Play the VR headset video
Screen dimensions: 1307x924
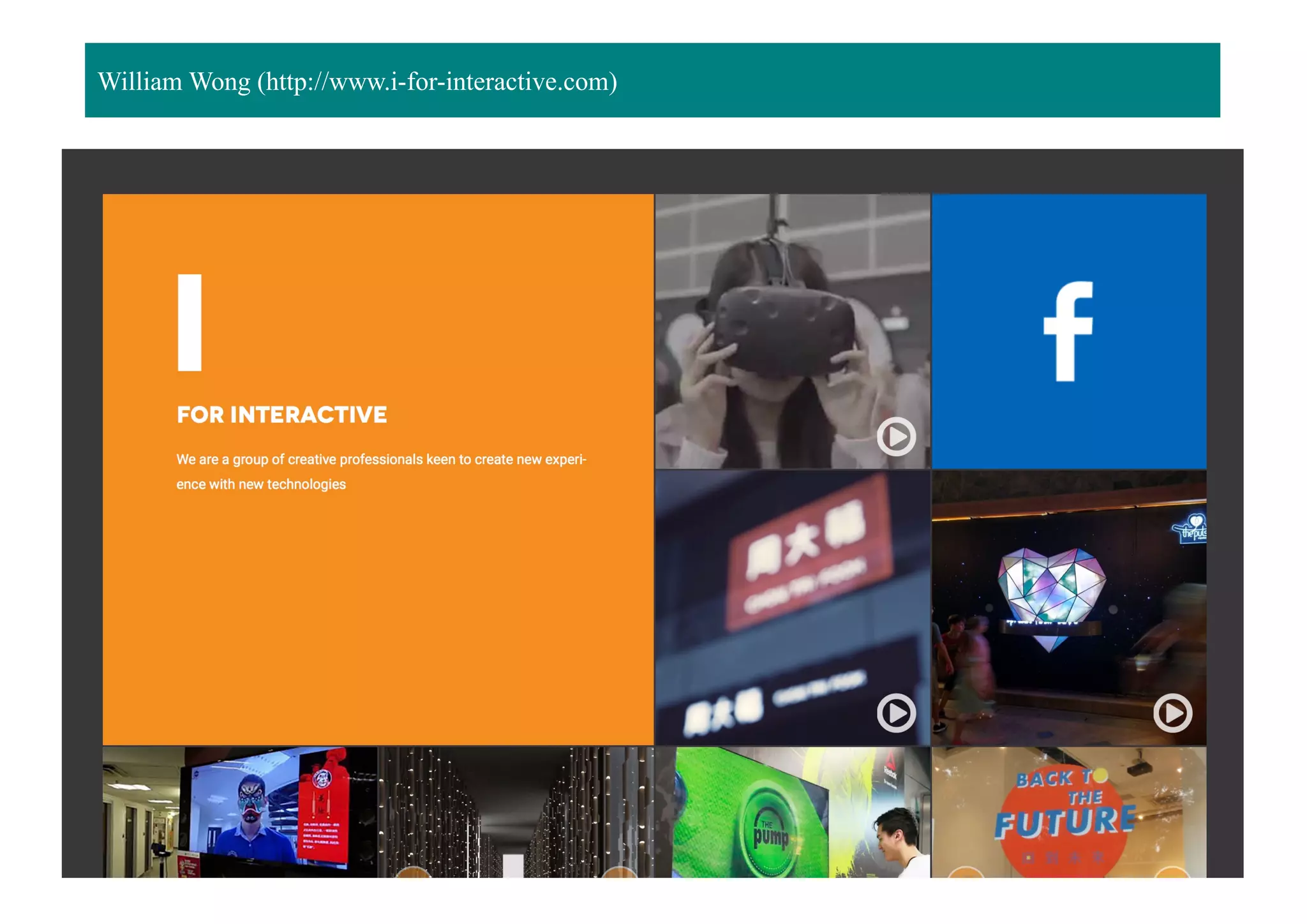click(896, 437)
